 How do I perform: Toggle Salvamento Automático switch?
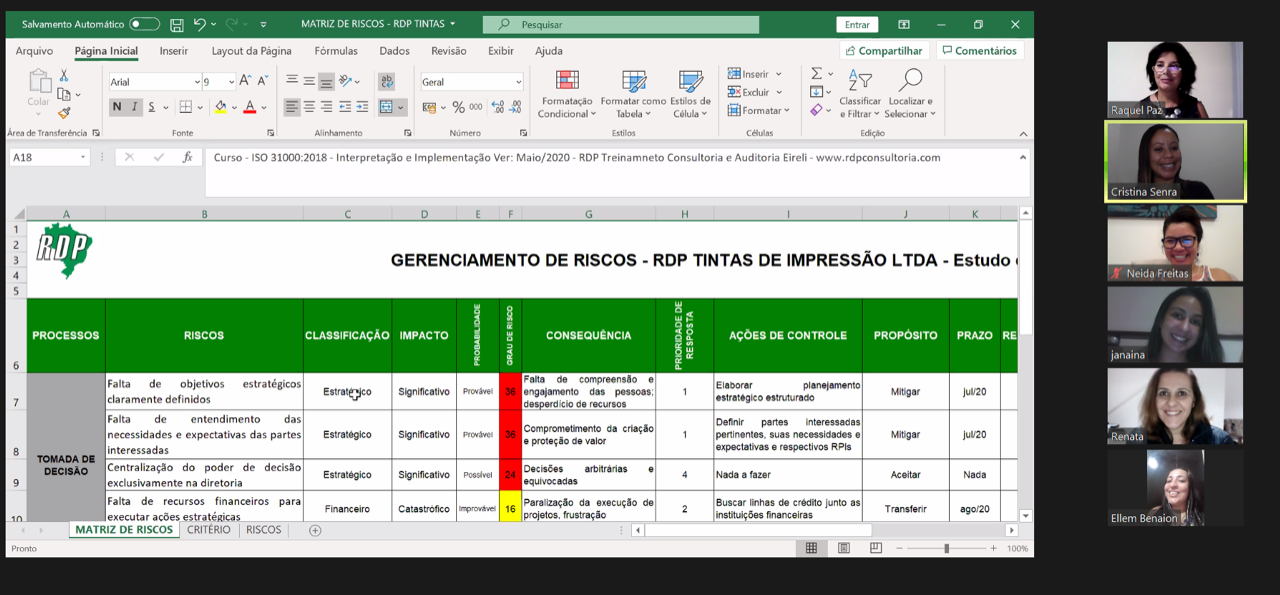(x=144, y=24)
